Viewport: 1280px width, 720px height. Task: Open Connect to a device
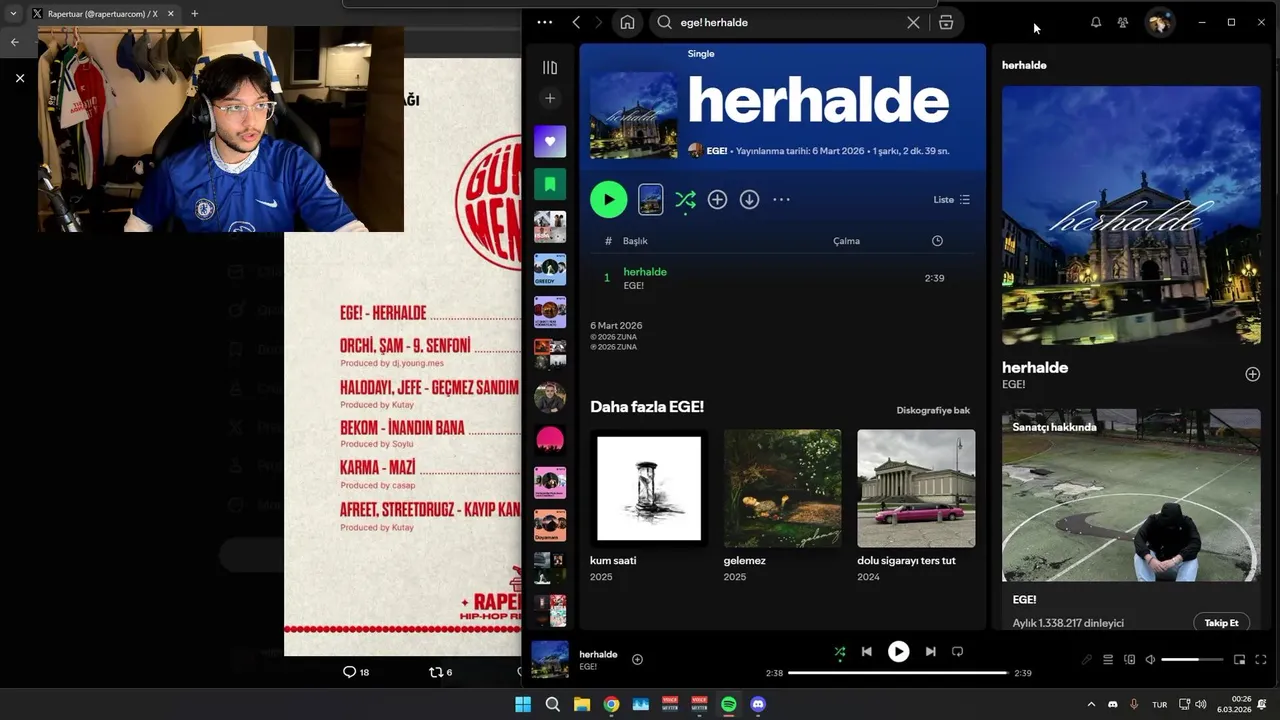point(1130,660)
